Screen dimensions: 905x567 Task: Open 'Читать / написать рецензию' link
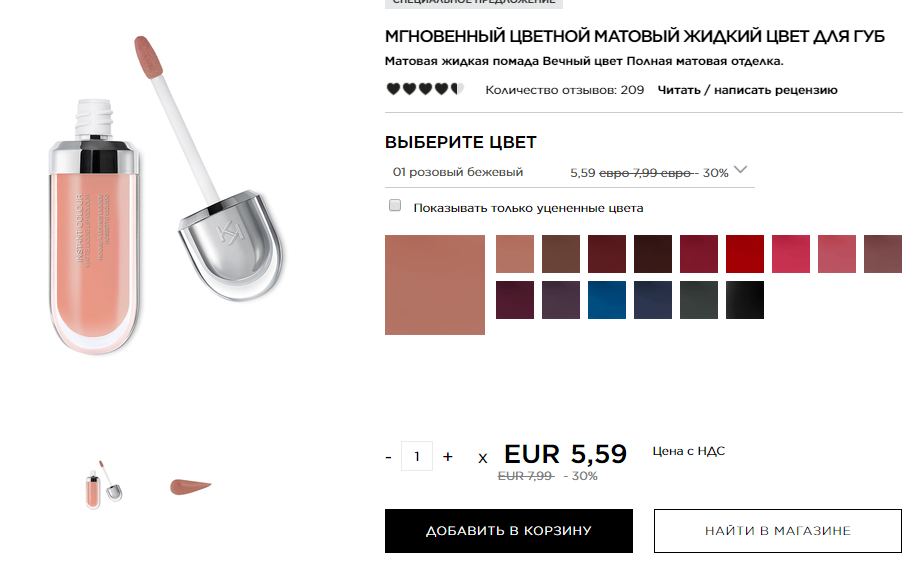[x=747, y=90]
